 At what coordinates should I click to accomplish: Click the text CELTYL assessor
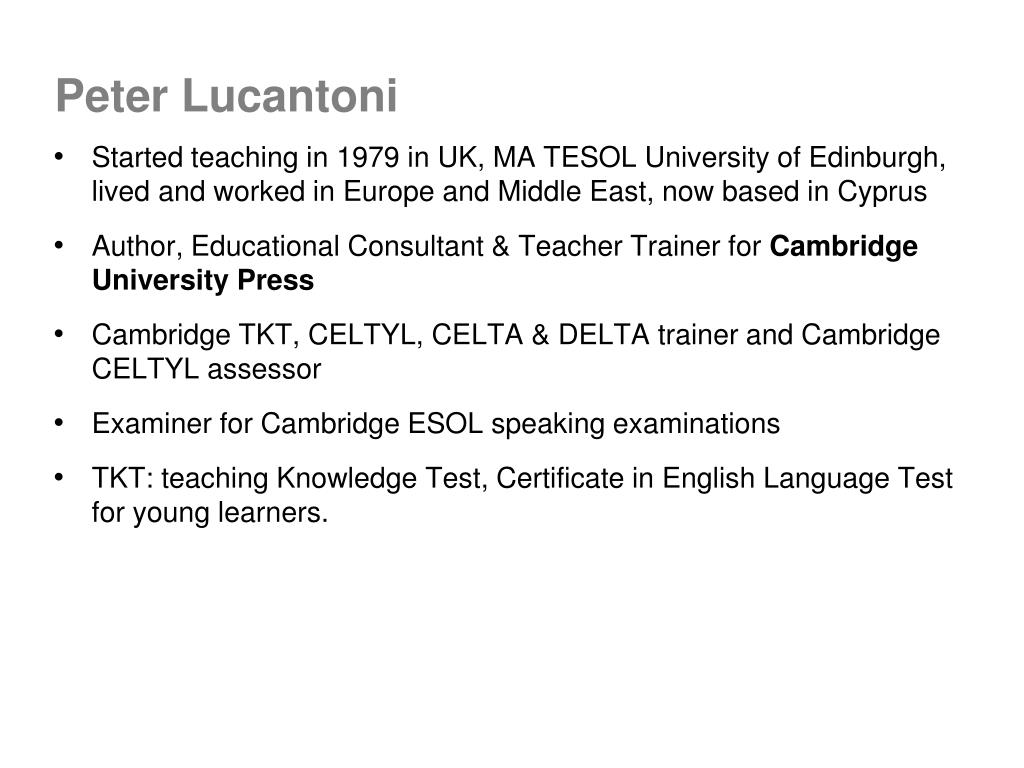[206, 369]
